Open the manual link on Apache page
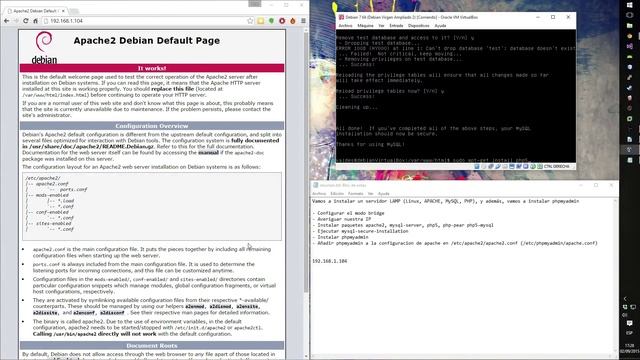The image size is (640, 360). (x=208, y=153)
